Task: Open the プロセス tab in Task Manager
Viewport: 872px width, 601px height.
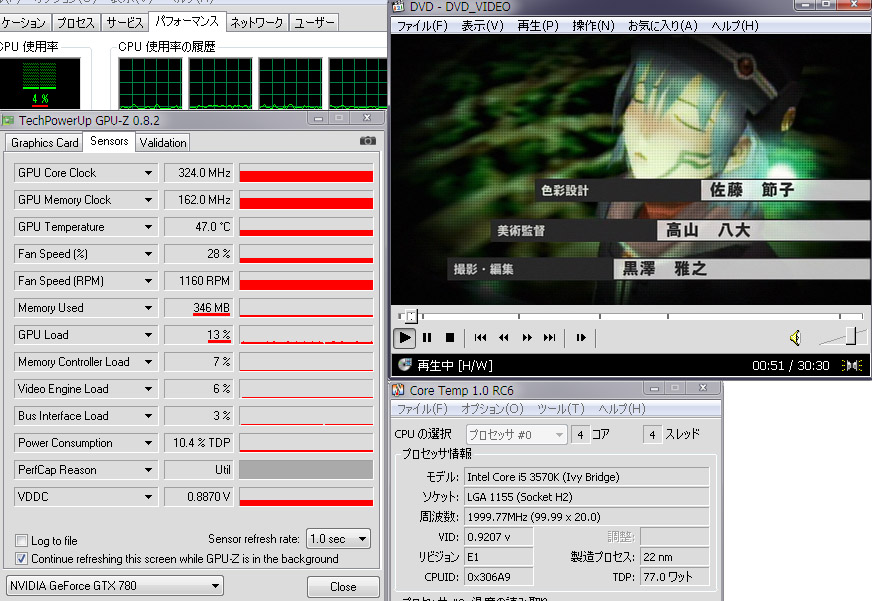Action: pyautogui.click(x=76, y=23)
